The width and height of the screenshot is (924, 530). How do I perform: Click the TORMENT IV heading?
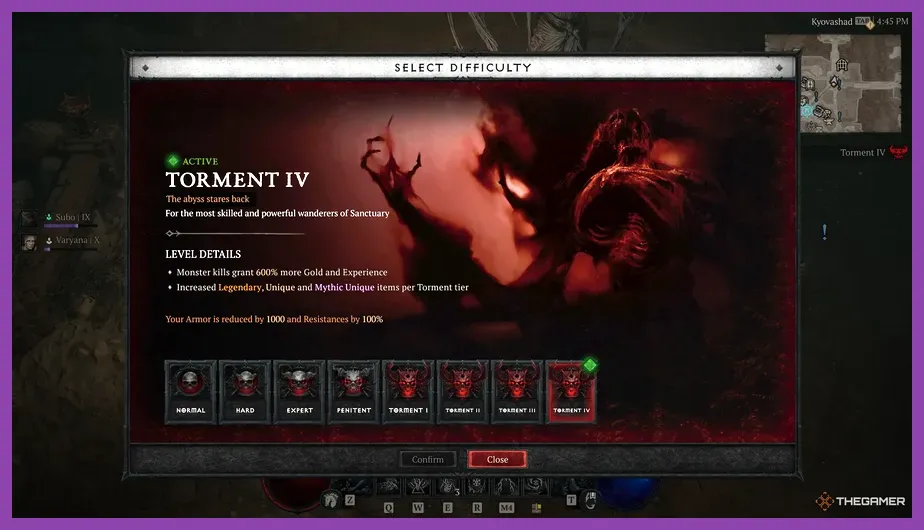(x=237, y=179)
